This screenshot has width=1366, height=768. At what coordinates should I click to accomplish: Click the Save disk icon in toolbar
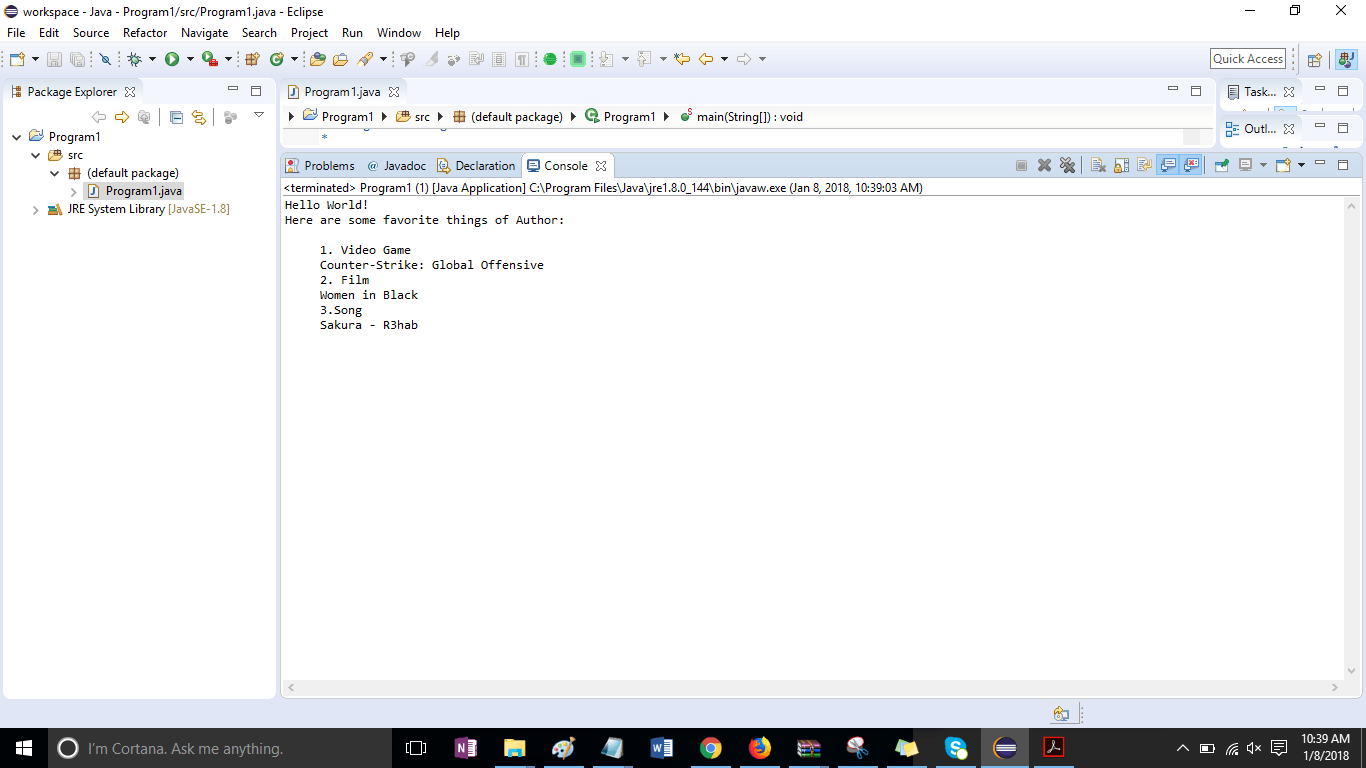tap(54, 59)
